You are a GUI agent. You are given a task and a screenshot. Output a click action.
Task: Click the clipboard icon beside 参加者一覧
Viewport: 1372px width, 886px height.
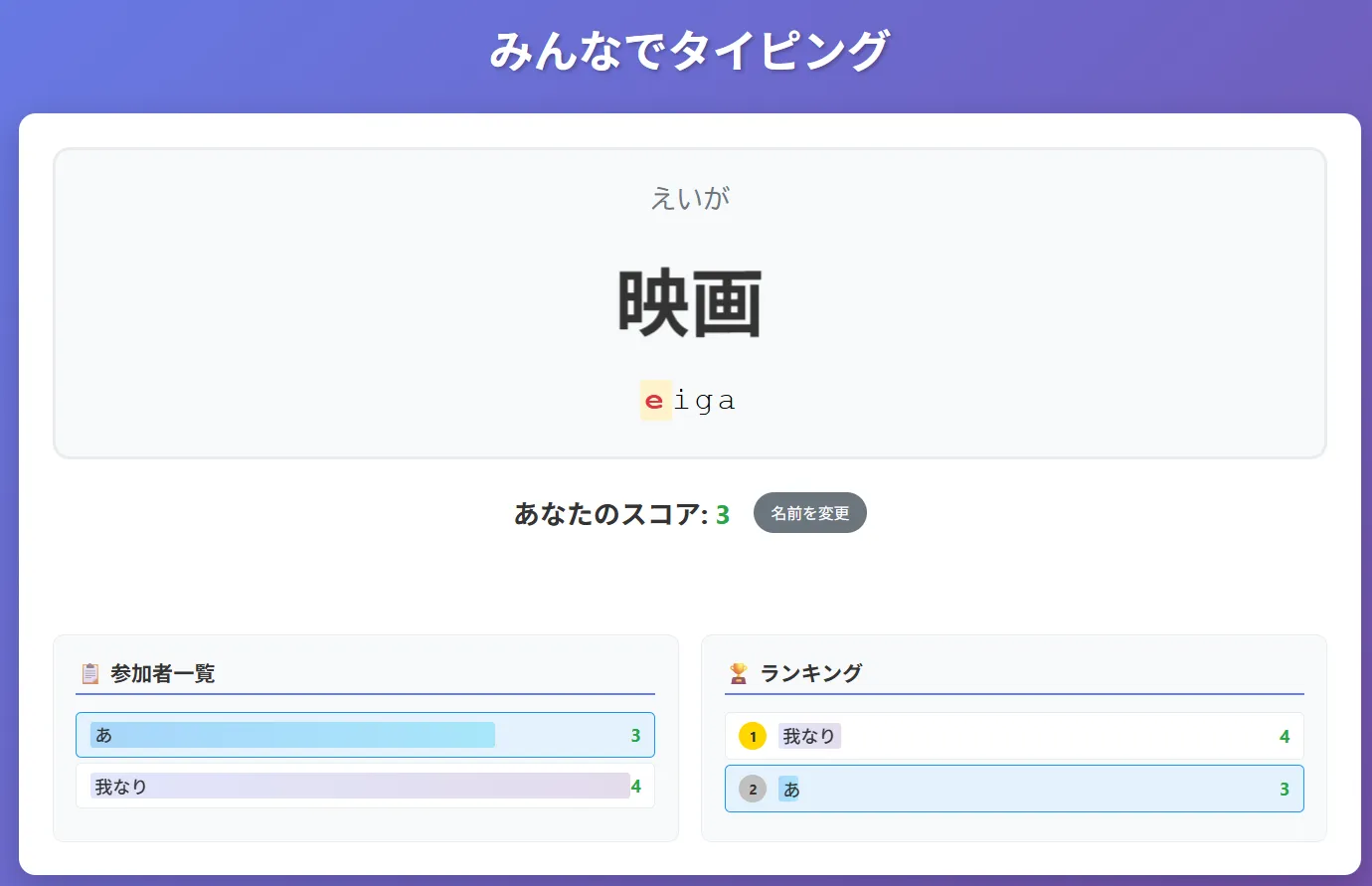(x=89, y=673)
